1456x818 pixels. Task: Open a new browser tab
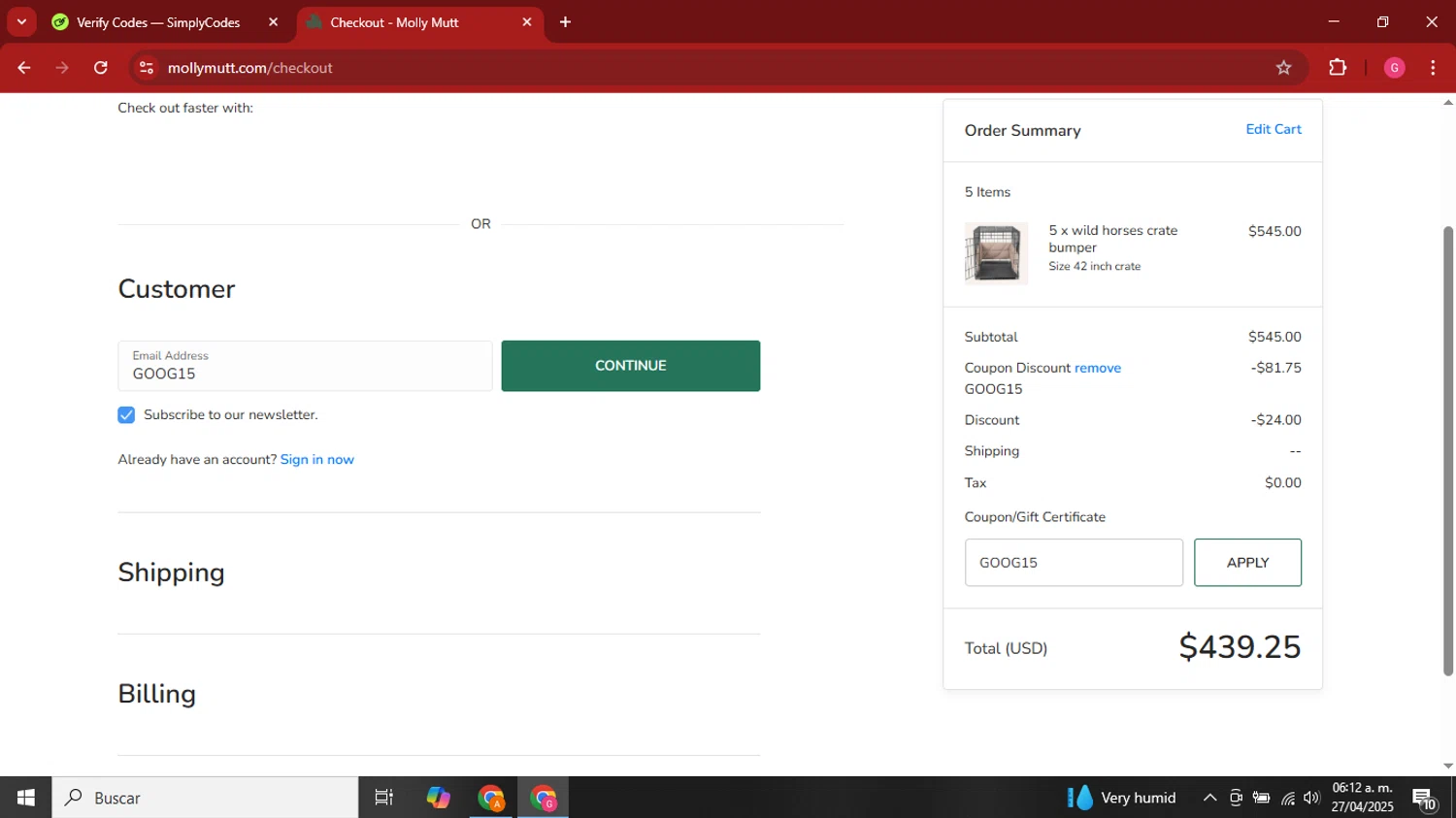point(565,22)
